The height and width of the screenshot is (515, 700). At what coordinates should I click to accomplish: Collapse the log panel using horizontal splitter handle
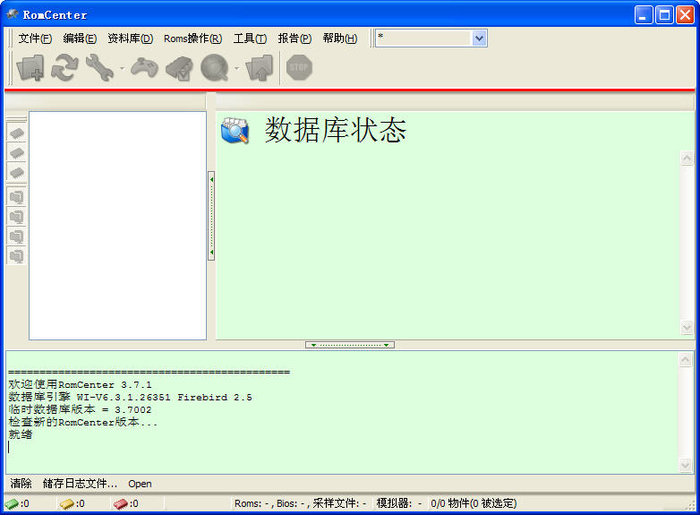pyautogui.click(x=349, y=345)
